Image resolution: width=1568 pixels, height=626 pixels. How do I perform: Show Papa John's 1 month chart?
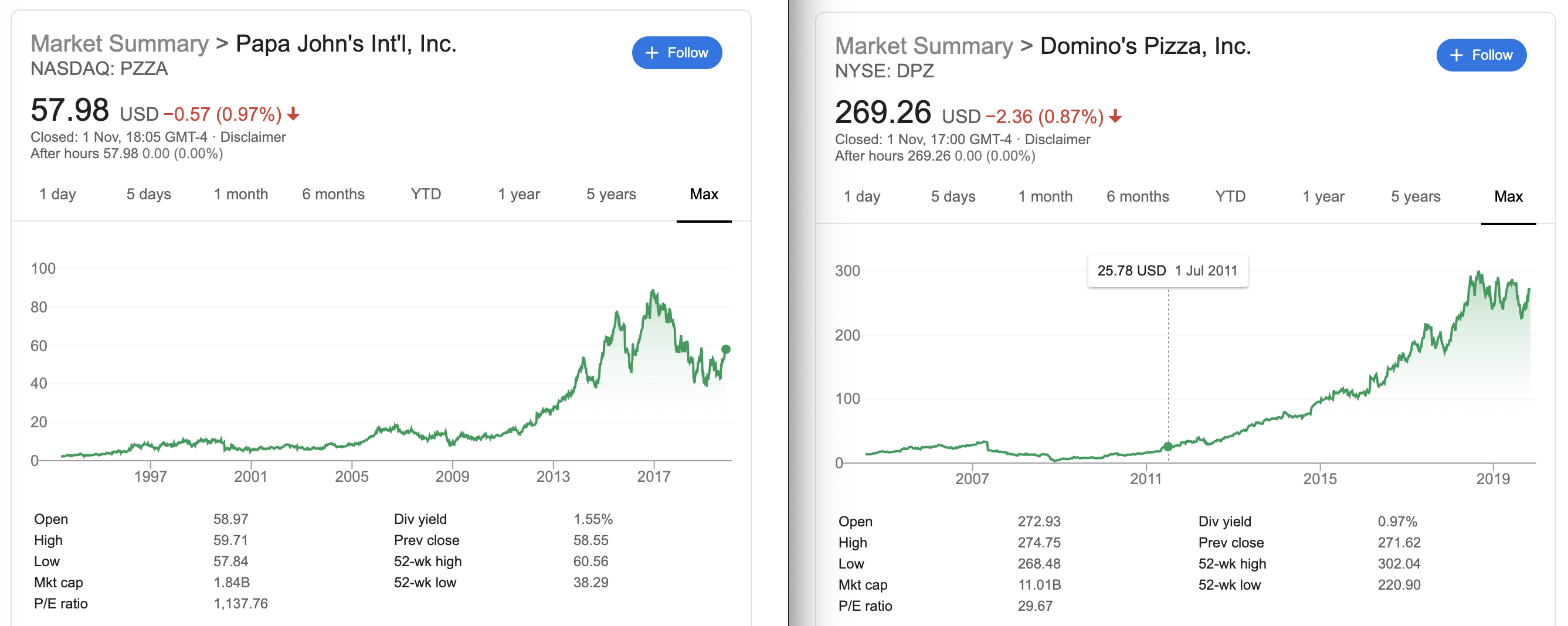240,194
